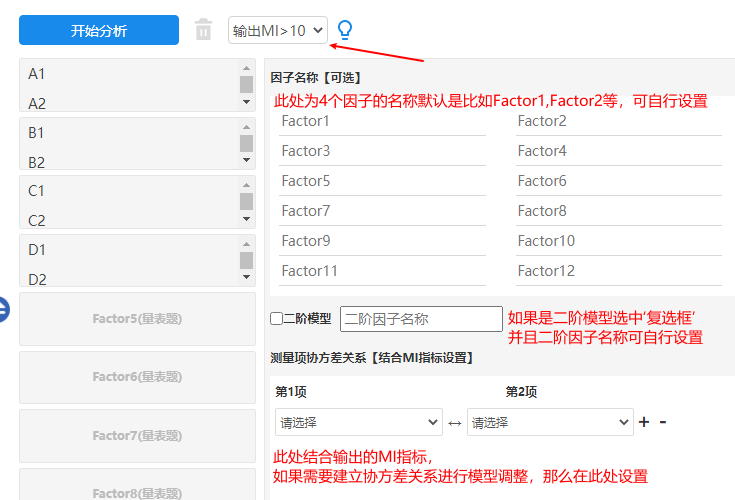Click the blue circle icon at left edge
The image size is (735, 500).
click(3, 310)
